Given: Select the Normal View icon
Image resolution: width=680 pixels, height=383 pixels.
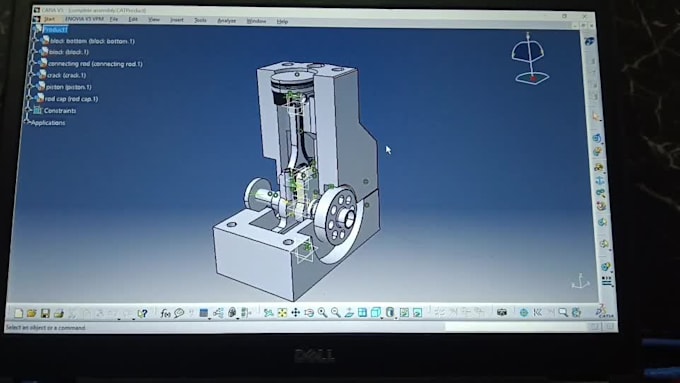Looking at the screenshot, I should (349, 313).
